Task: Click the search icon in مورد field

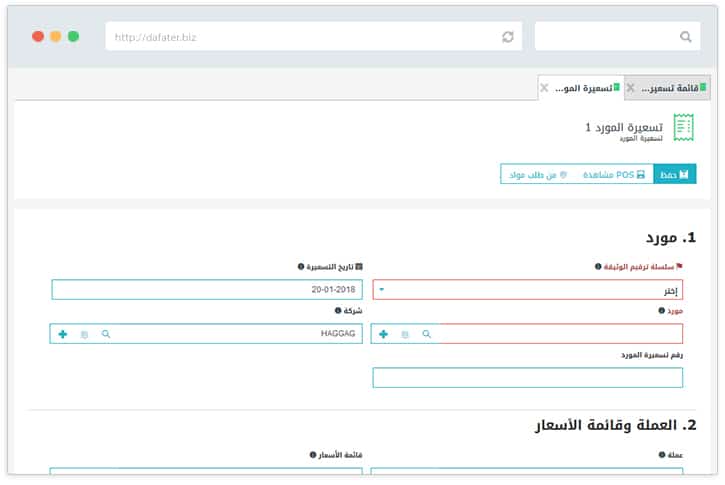Action: pyautogui.click(x=426, y=334)
